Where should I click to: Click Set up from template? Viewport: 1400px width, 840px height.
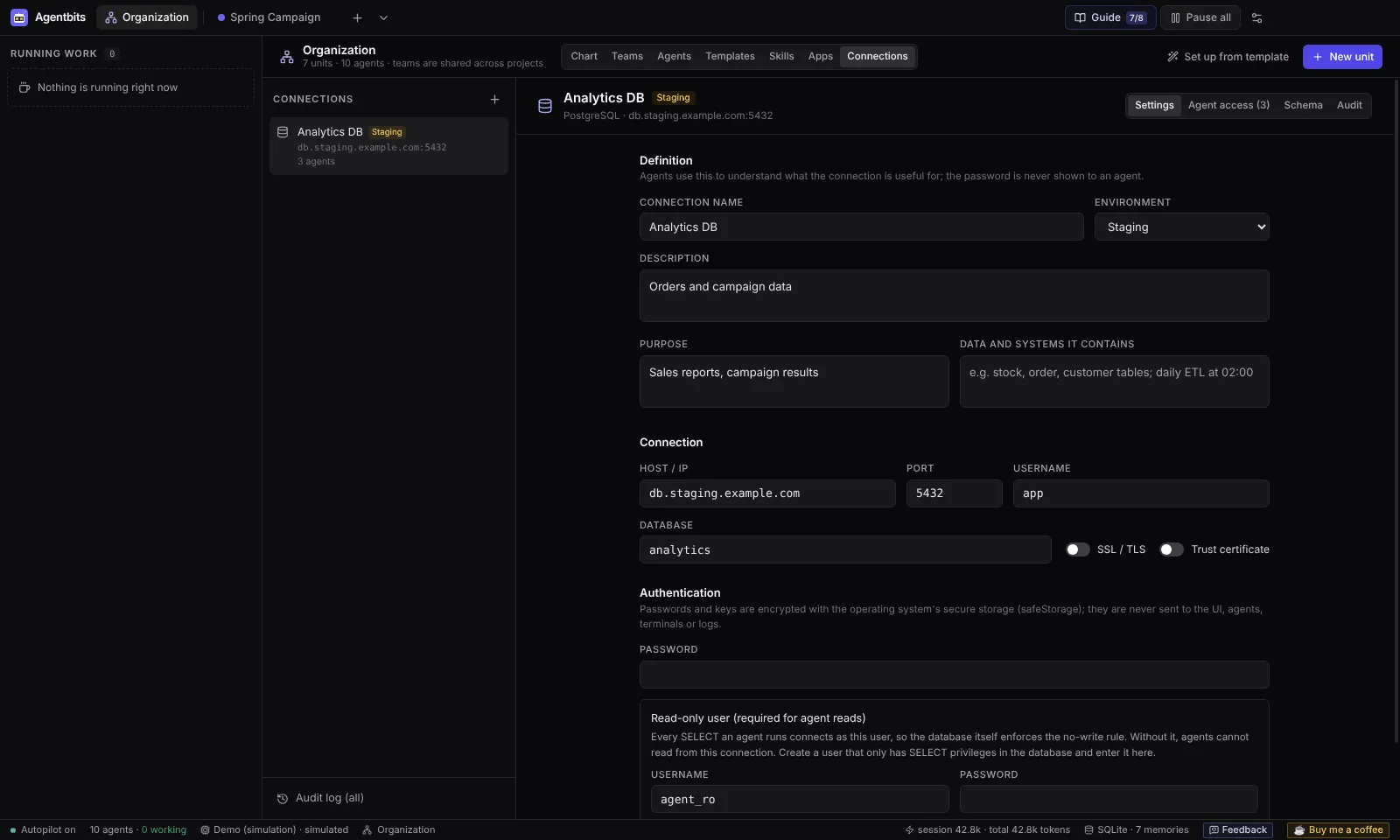click(1228, 57)
